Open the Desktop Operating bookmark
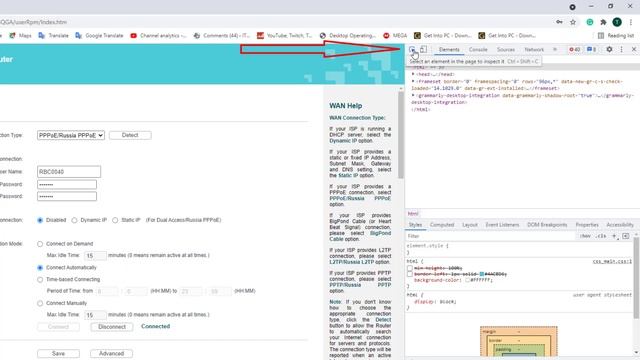Viewport: 640px width, 360px height. pos(348,36)
